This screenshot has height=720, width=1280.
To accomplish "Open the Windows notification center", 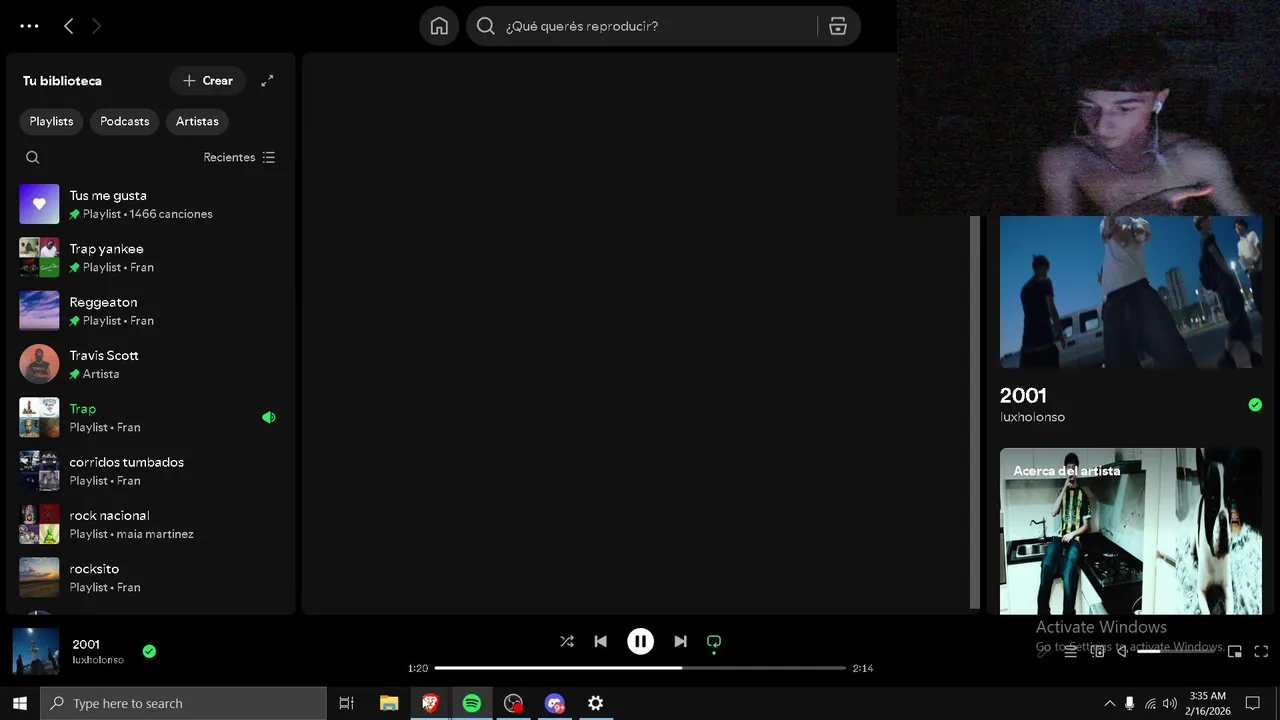I will pos(1252,703).
